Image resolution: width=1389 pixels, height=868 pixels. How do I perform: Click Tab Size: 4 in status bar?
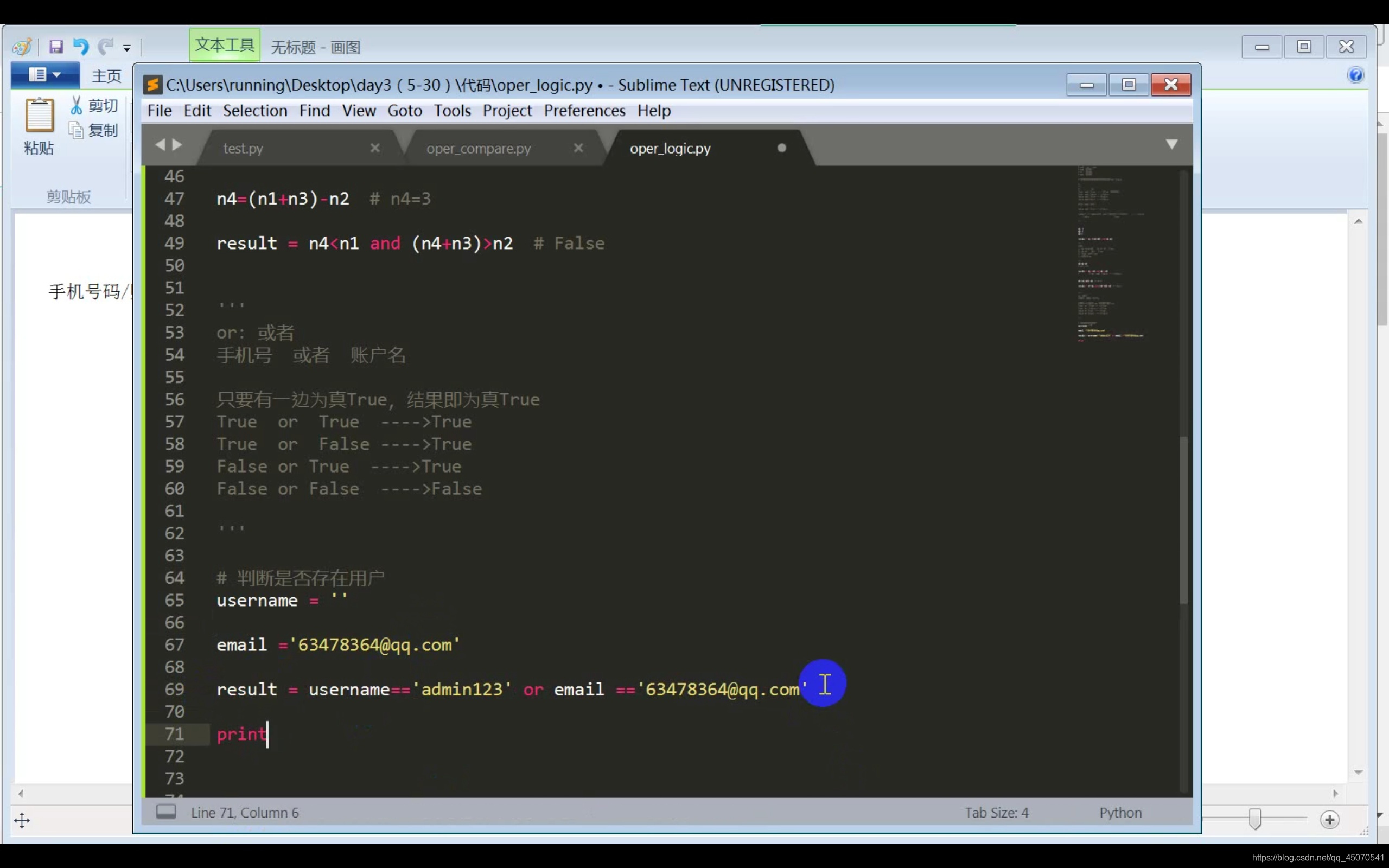[996, 813]
